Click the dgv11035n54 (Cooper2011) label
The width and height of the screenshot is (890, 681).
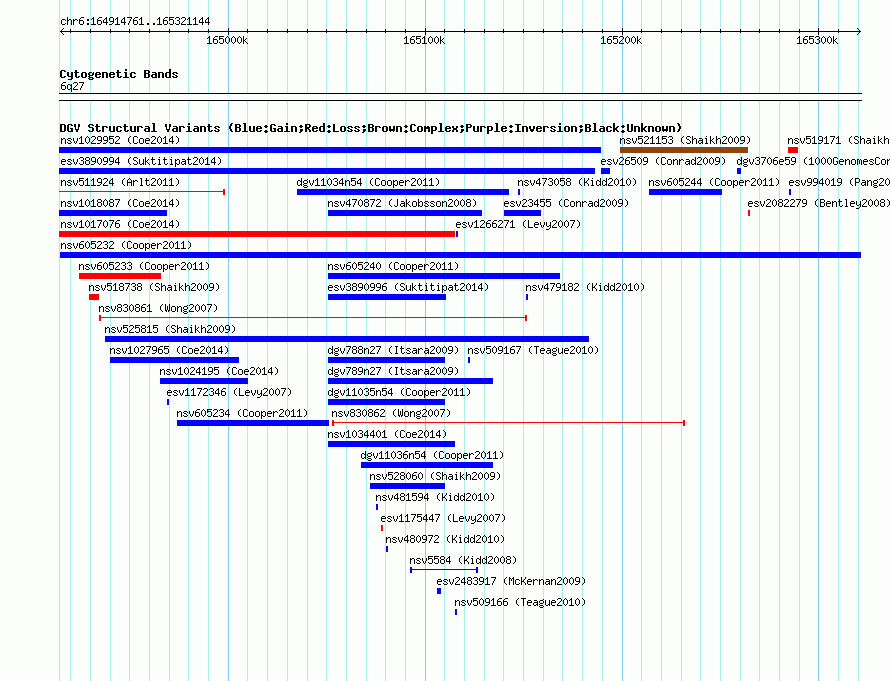point(398,392)
